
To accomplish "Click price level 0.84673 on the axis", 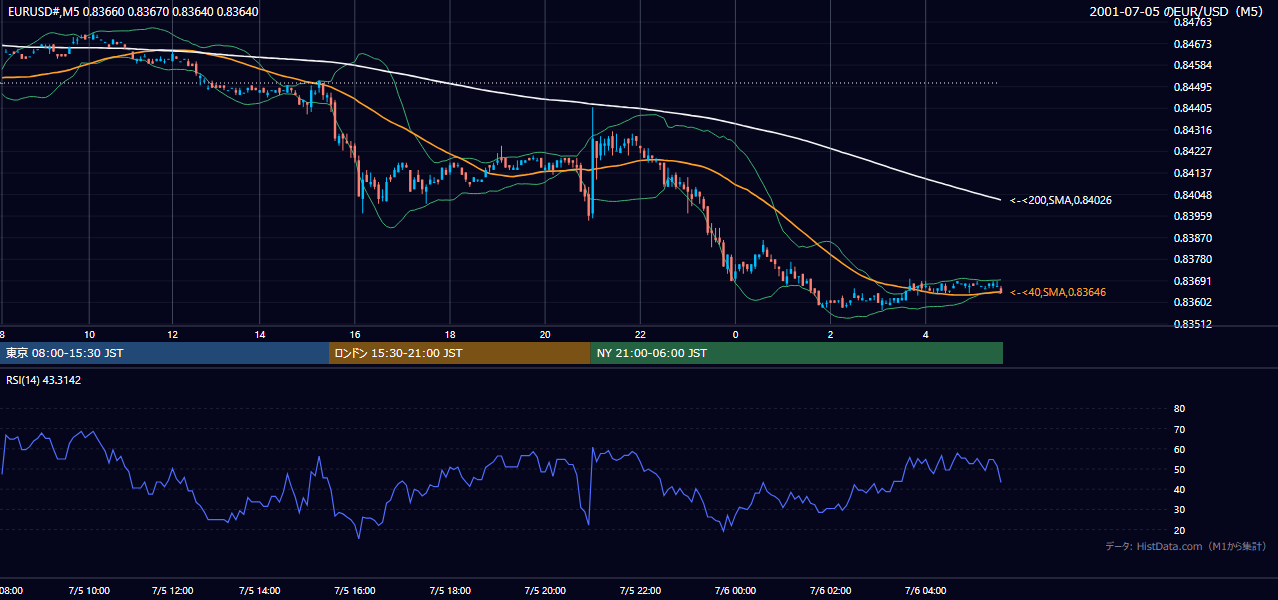I will coord(1192,44).
